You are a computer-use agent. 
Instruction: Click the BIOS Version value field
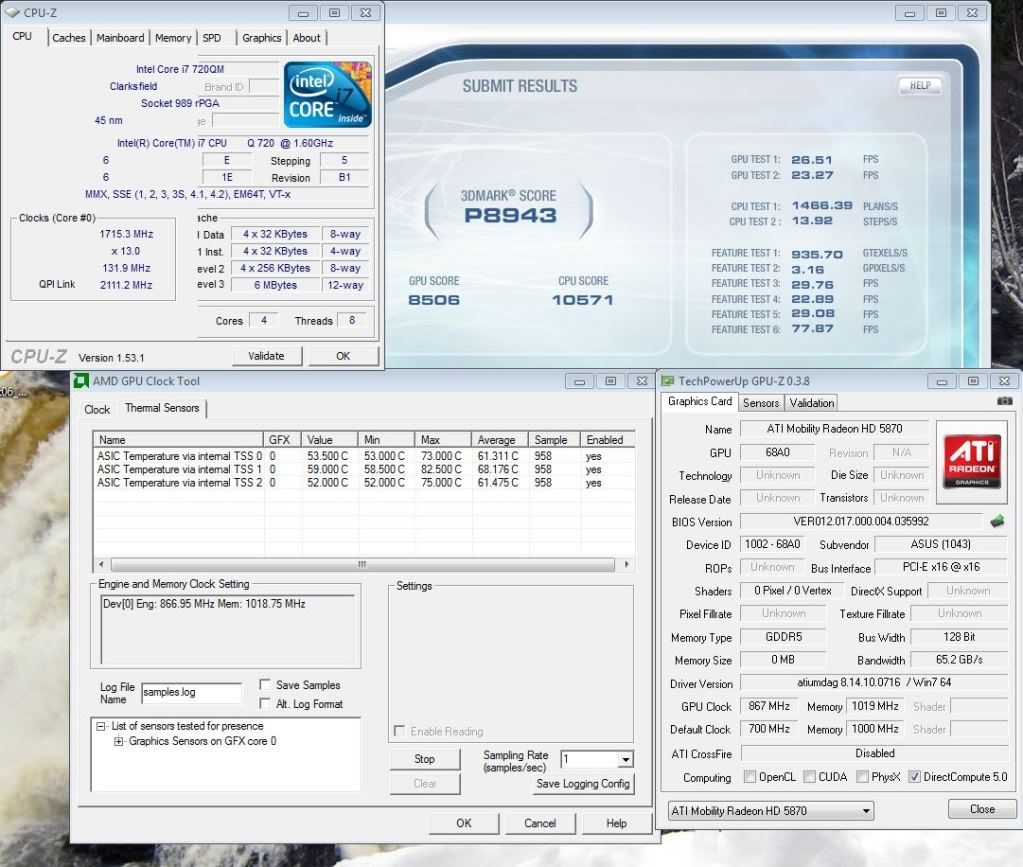(x=861, y=521)
